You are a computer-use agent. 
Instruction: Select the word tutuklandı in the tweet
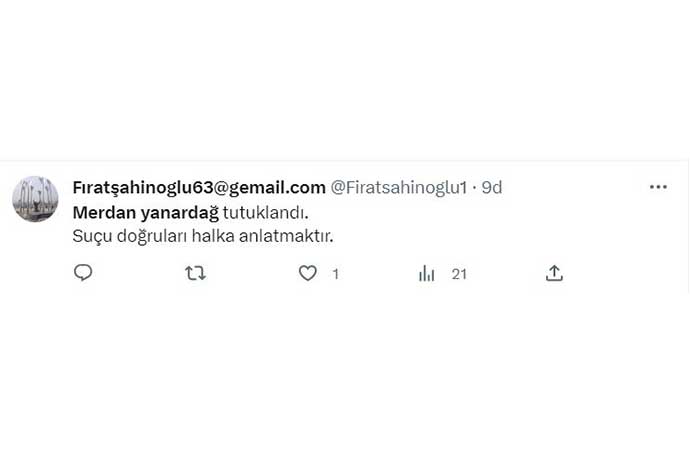pos(265,213)
